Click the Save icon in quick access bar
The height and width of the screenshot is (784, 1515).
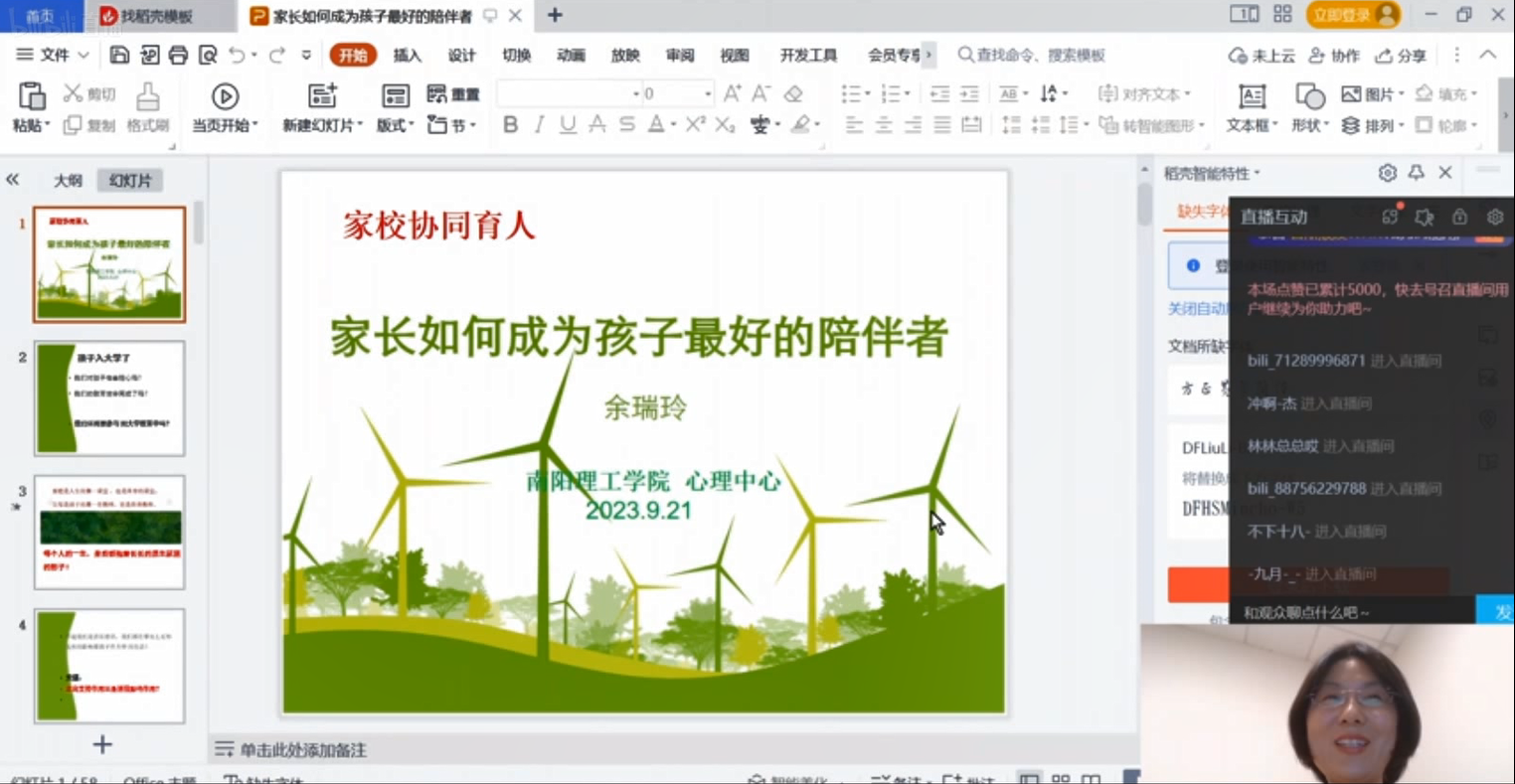pyautogui.click(x=119, y=55)
